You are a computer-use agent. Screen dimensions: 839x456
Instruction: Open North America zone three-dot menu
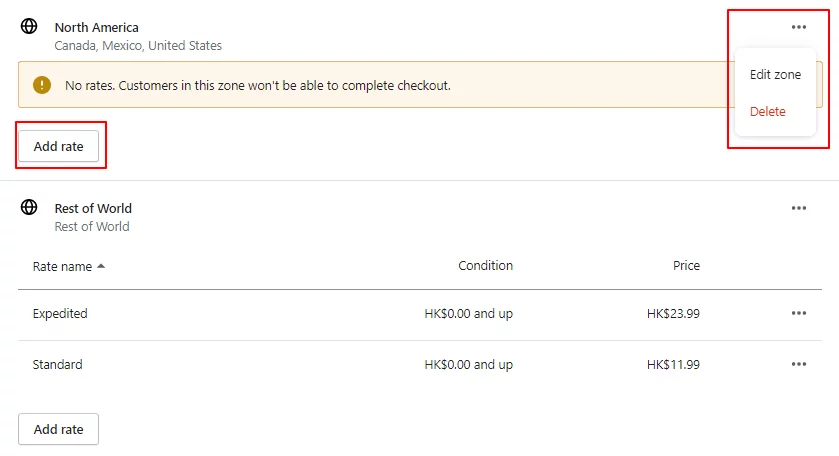tap(798, 27)
